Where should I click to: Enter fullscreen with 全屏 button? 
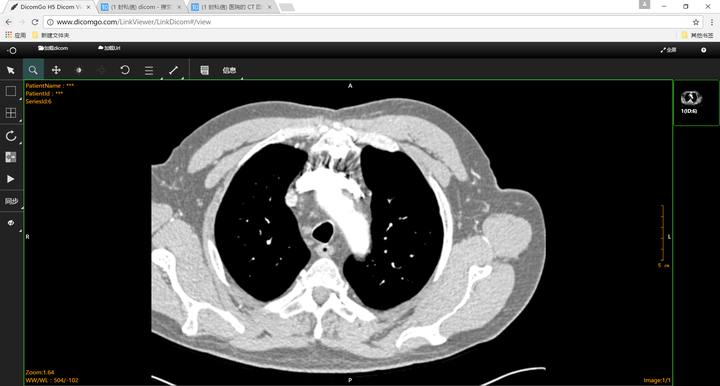669,50
